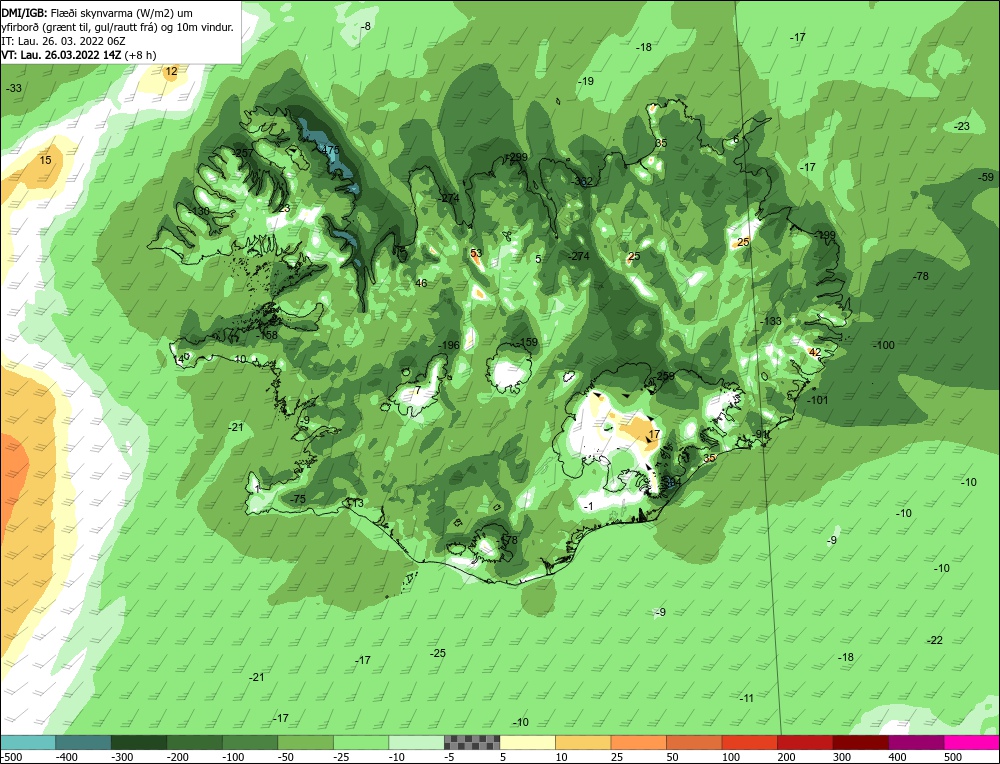
Task: Click the '-199' value on the east coast
Action: (825, 235)
